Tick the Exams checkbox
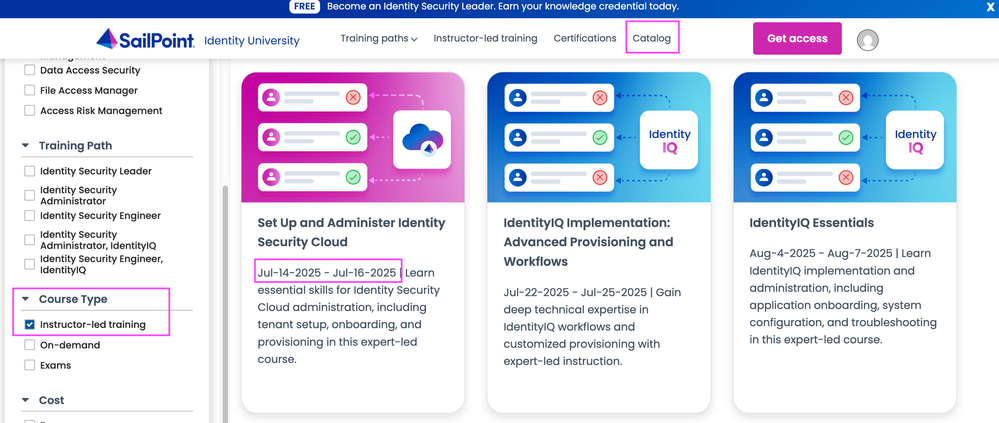Image resolution: width=999 pixels, height=423 pixels. pyautogui.click(x=30, y=365)
